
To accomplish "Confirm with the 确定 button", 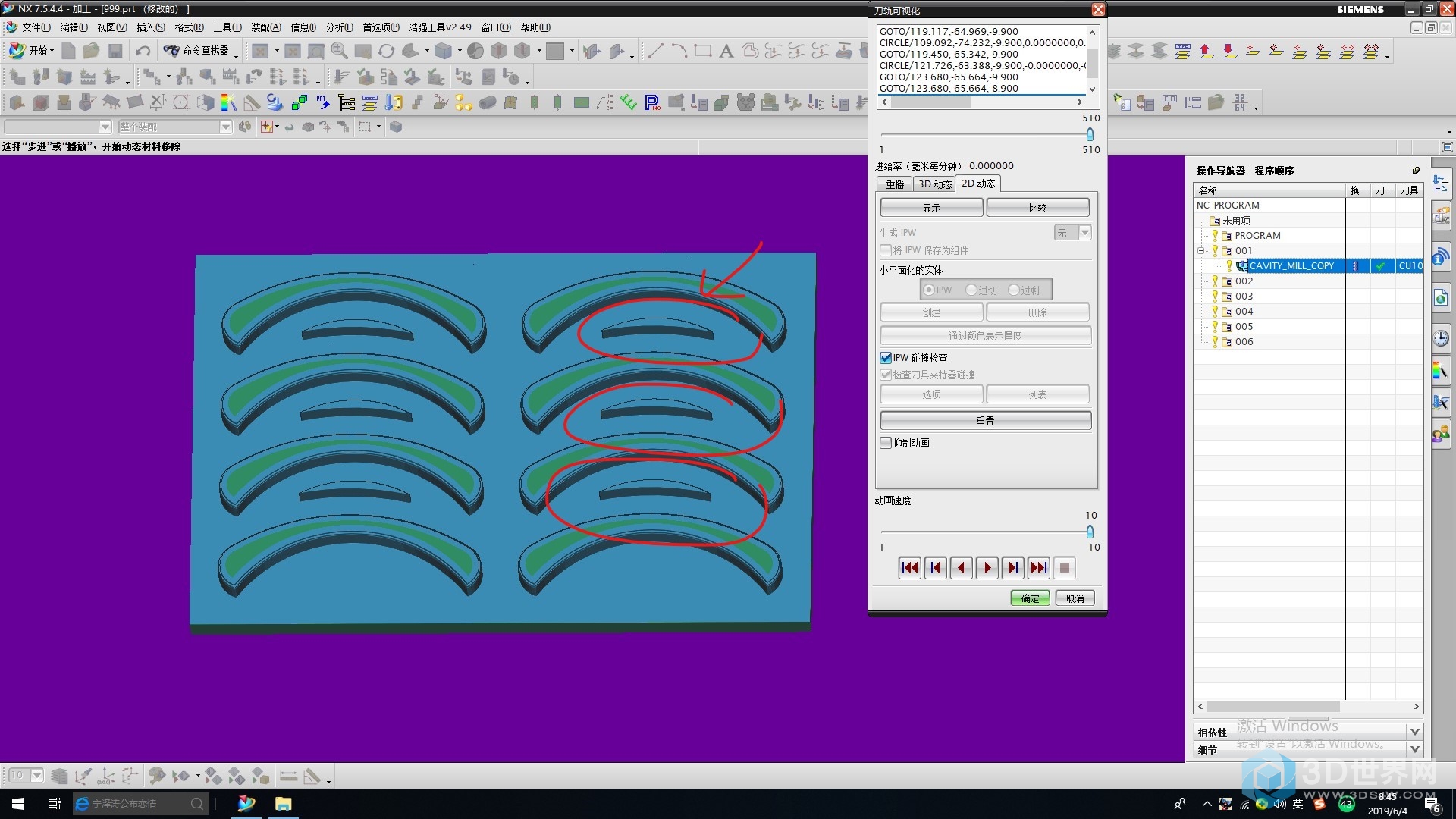I will coord(1030,598).
